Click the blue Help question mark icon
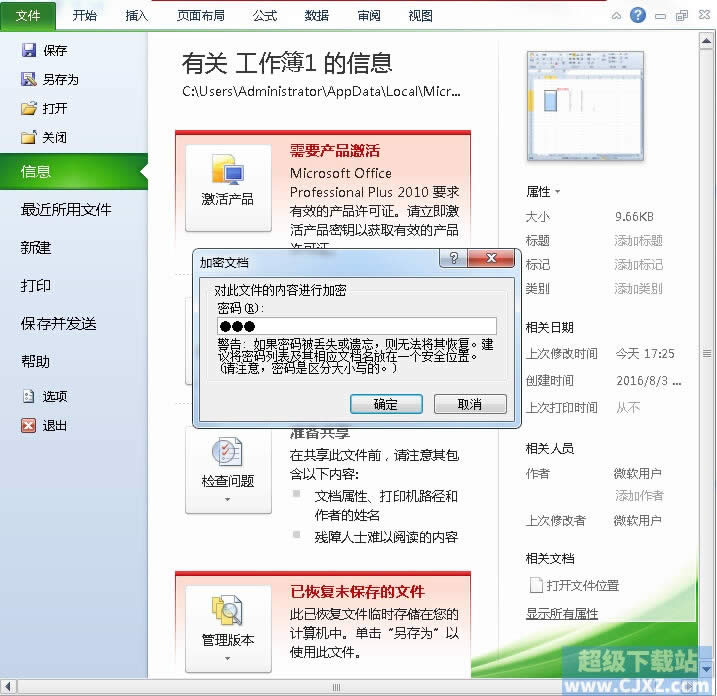The width and height of the screenshot is (717, 696). point(637,16)
